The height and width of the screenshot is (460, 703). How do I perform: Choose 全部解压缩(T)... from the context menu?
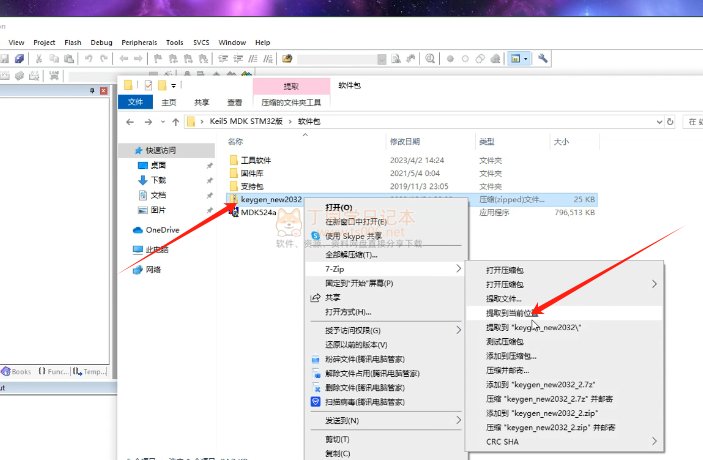[x=351, y=254]
